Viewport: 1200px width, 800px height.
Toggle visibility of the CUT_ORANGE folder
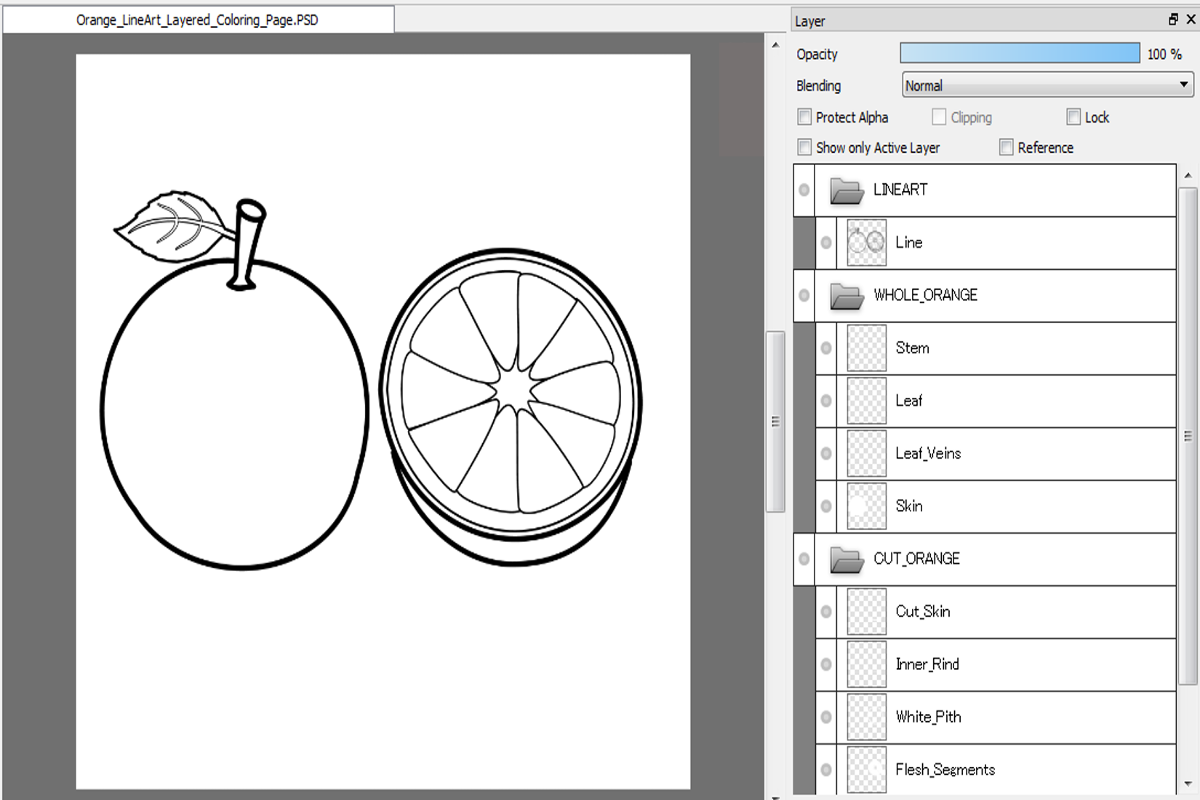804,560
